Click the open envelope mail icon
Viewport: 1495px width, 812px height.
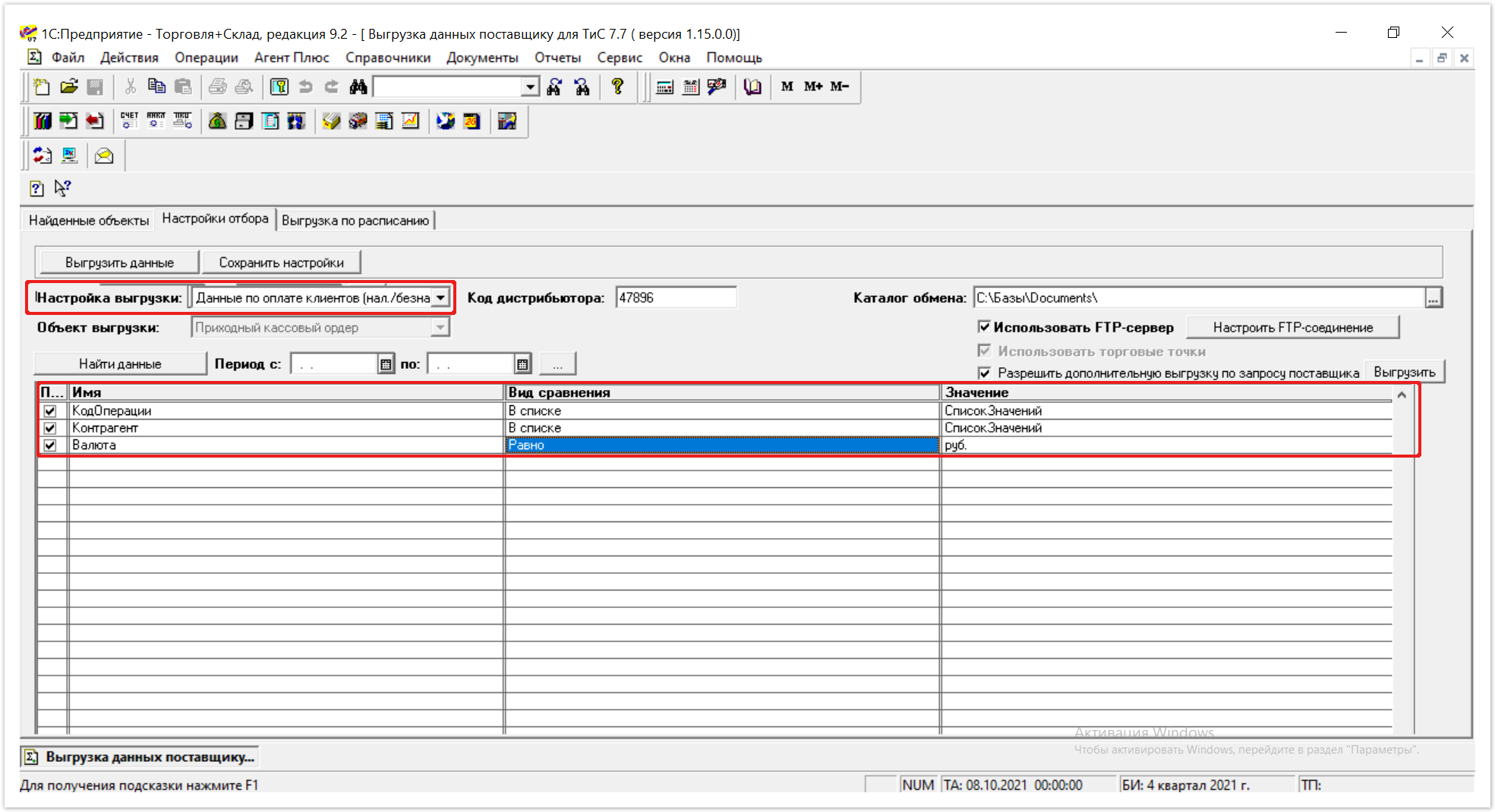(x=104, y=156)
